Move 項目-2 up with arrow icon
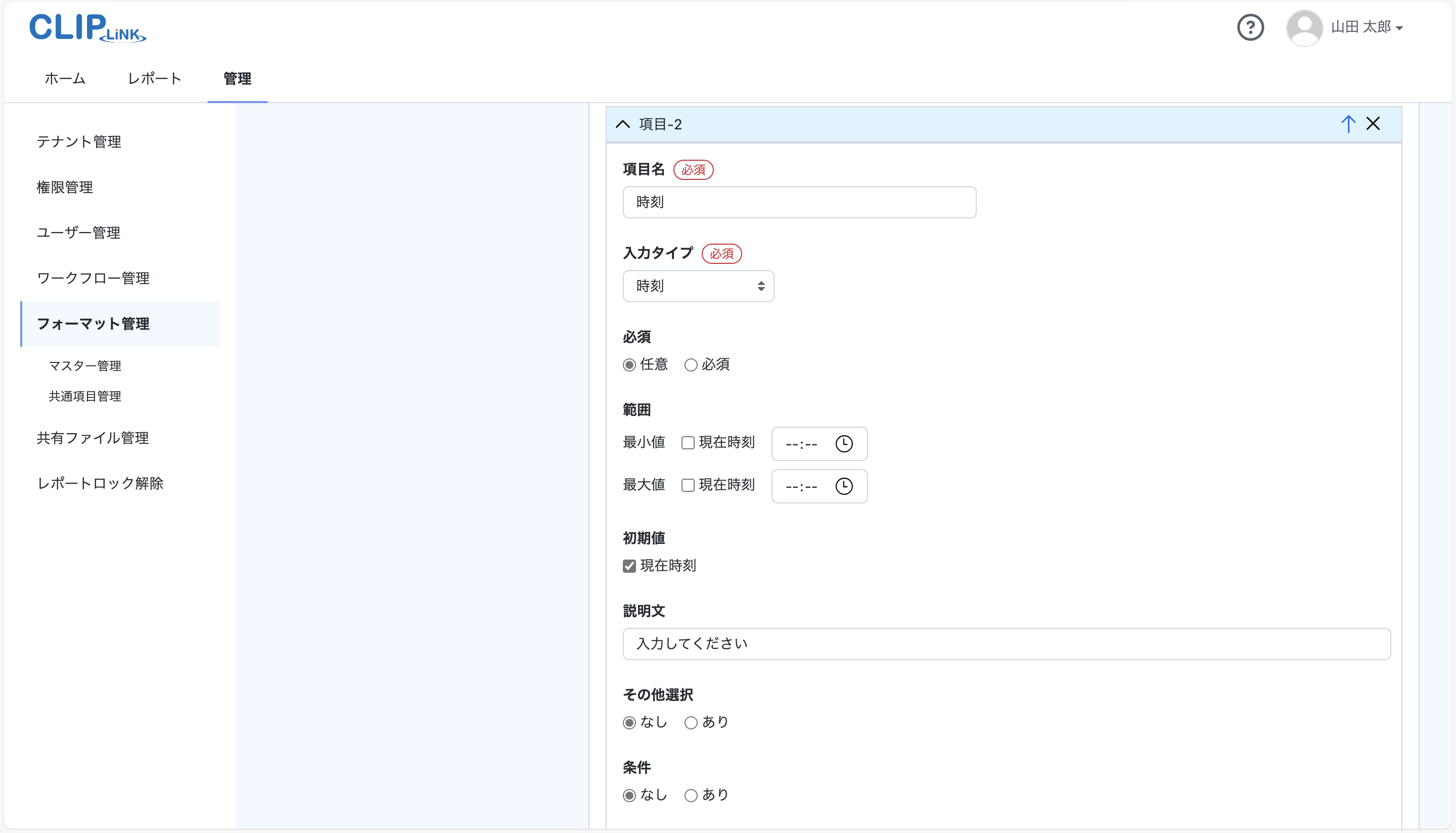This screenshot has width=1456, height=833. click(x=1348, y=123)
